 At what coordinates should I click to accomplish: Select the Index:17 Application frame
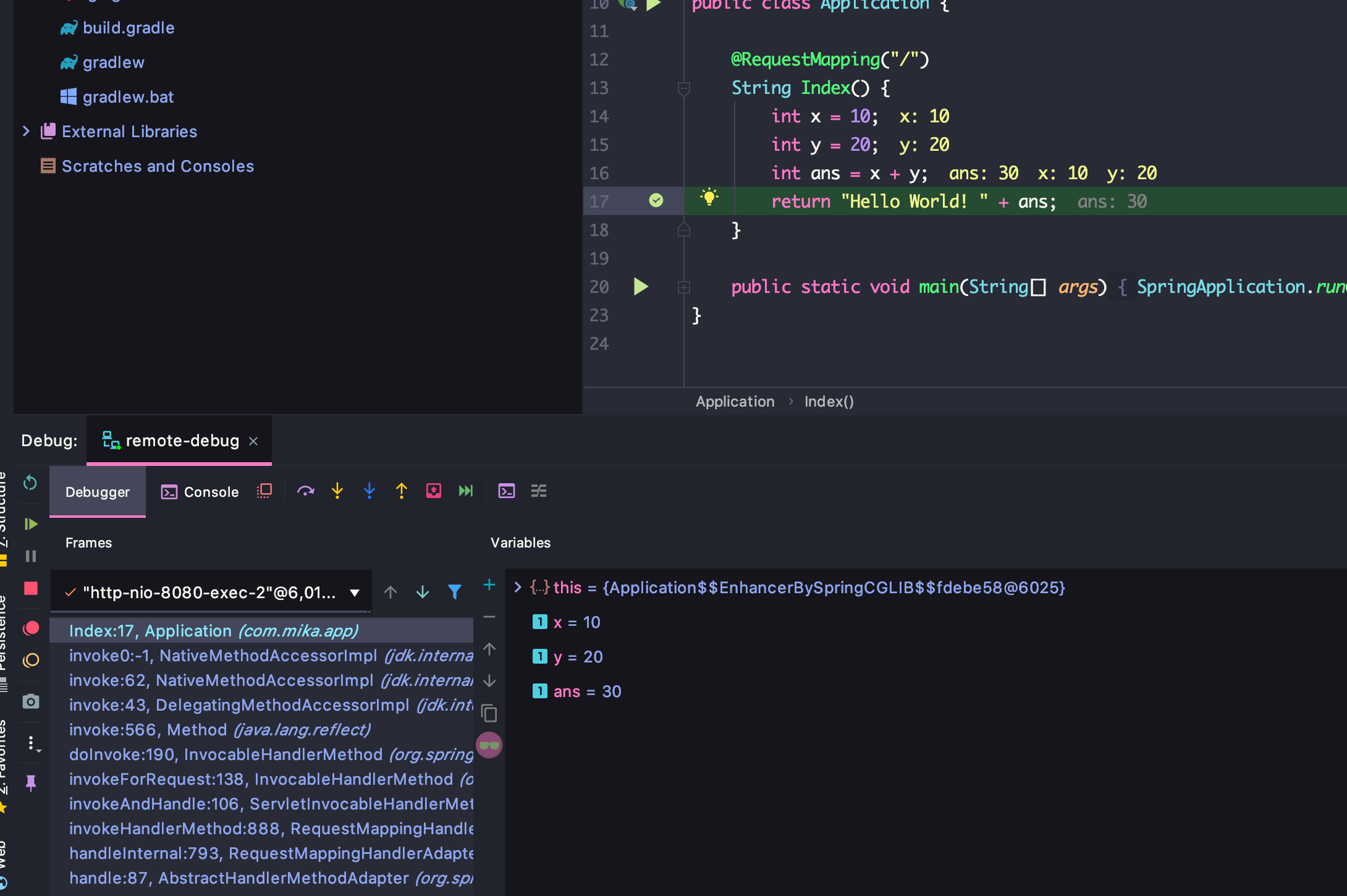(x=213, y=630)
